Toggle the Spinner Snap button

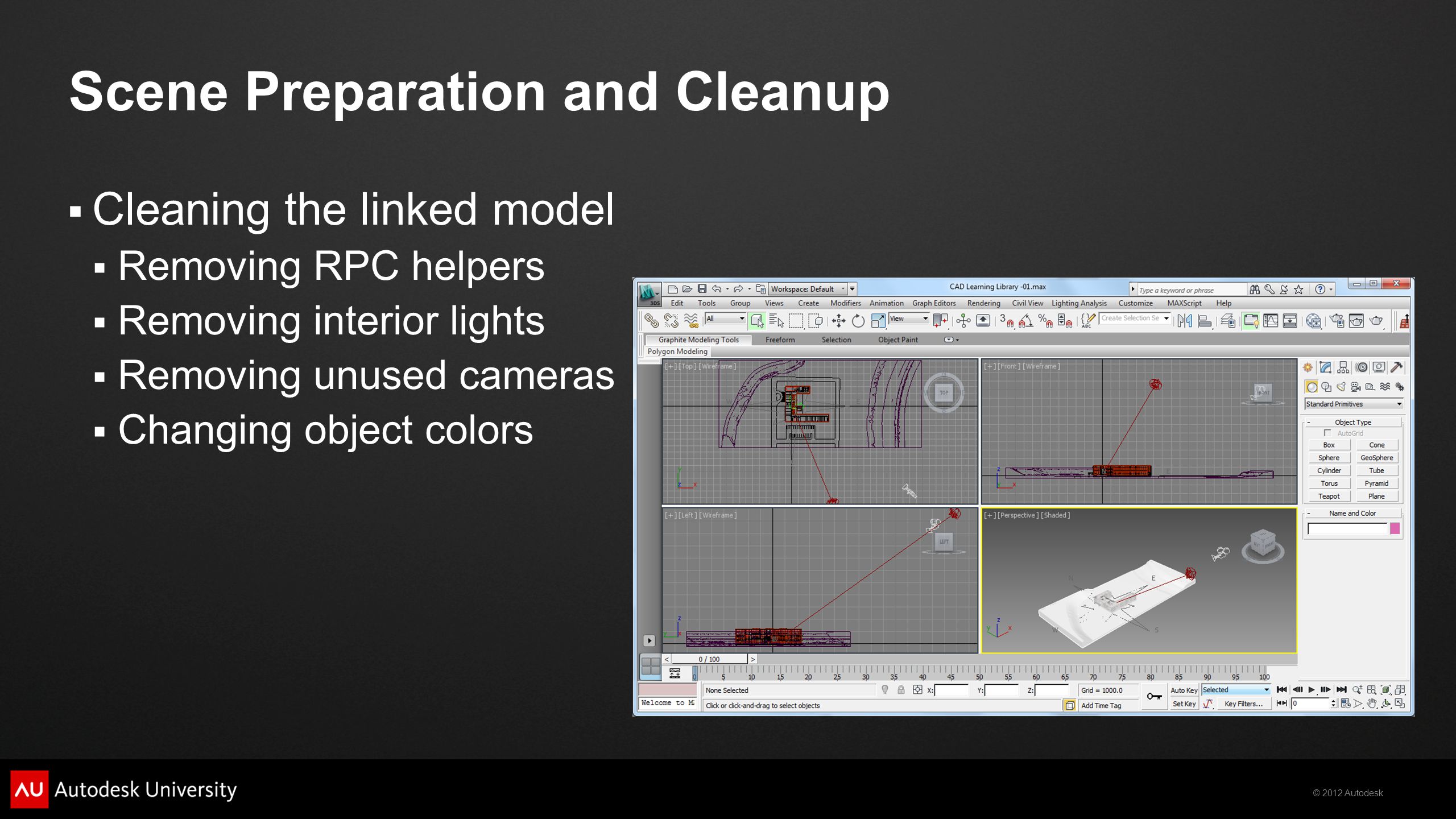(1065, 321)
